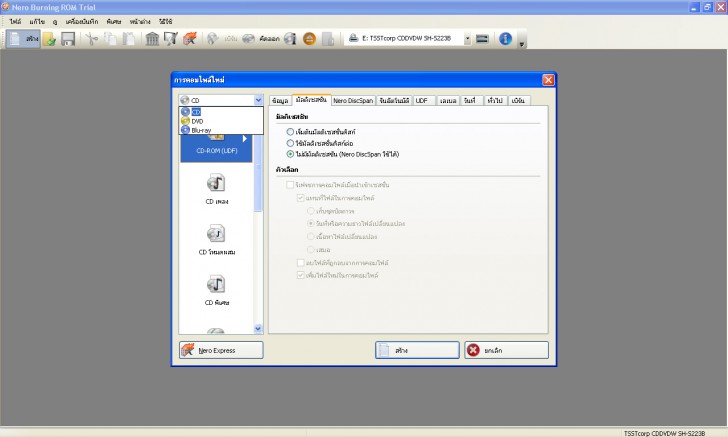Open the tab between DiscSpan and UDF

394,100
